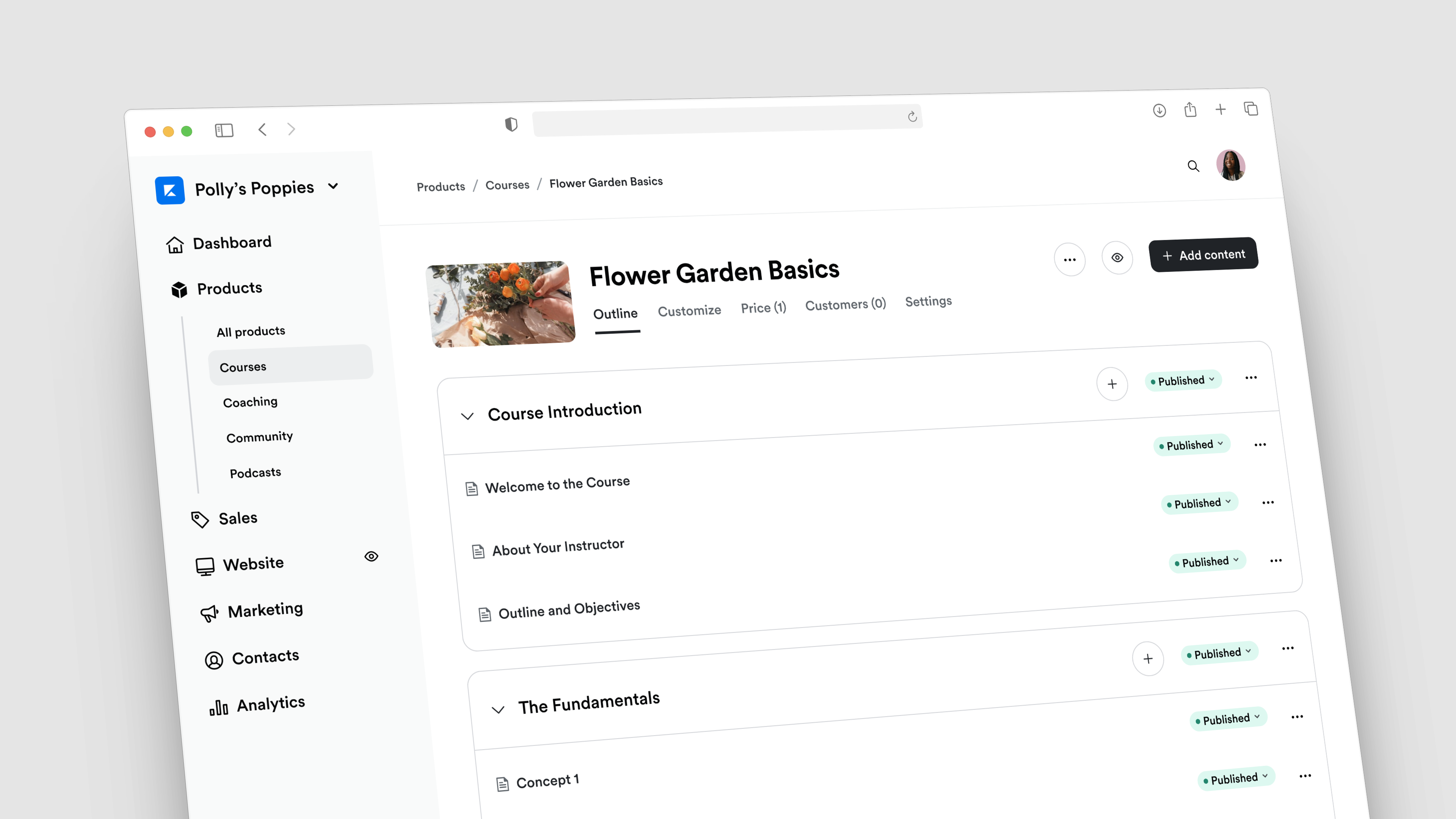This screenshot has height=819, width=1456.
Task: Click the flower course thumbnail image
Action: tap(501, 303)
